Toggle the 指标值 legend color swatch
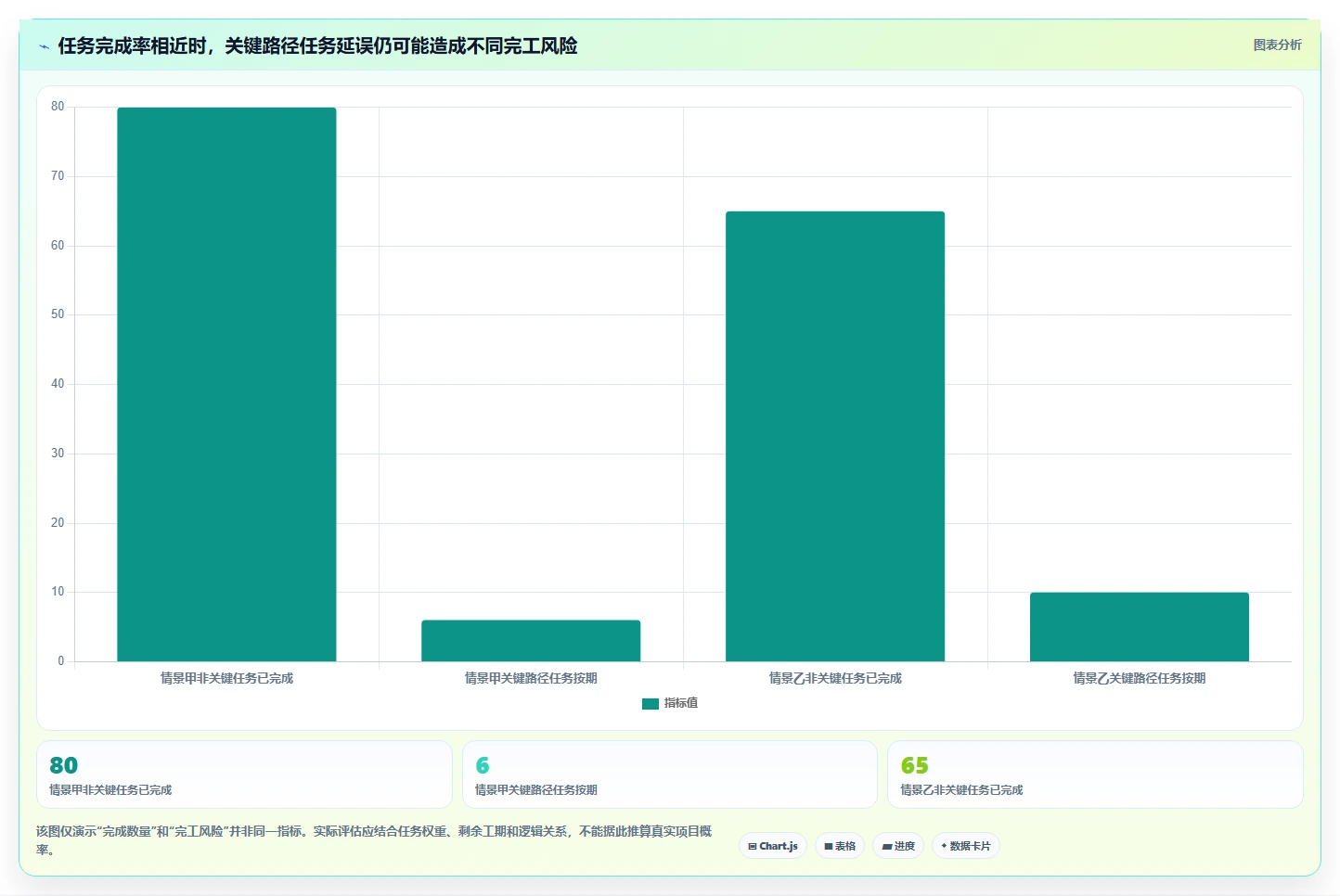 (650, 704)
